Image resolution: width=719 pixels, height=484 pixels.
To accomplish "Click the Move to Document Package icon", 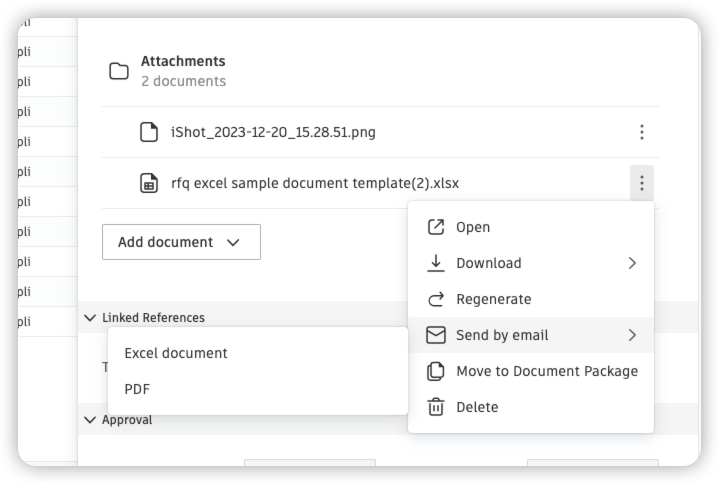I will pyautogui.click(x=436, y=371).
